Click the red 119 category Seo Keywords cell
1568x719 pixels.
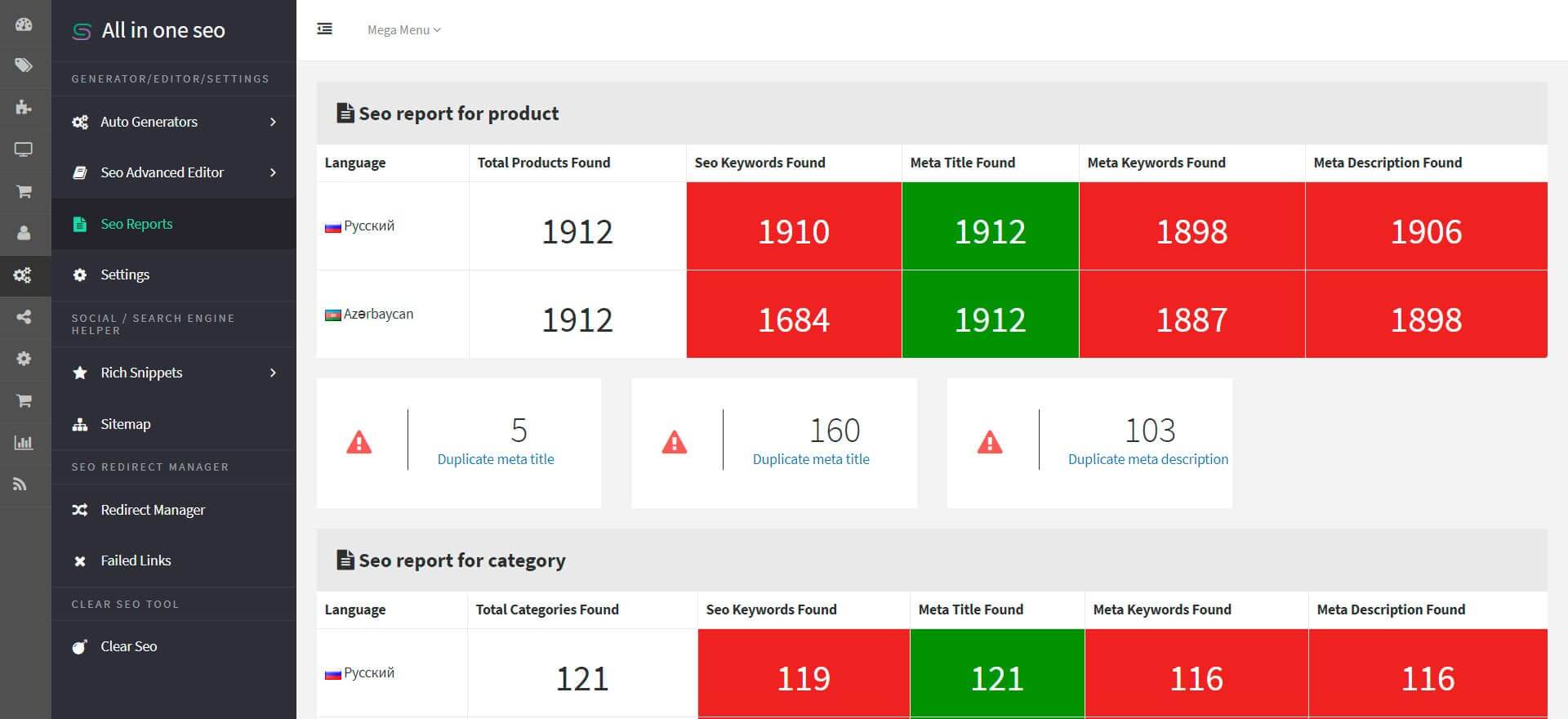point(804,673)
